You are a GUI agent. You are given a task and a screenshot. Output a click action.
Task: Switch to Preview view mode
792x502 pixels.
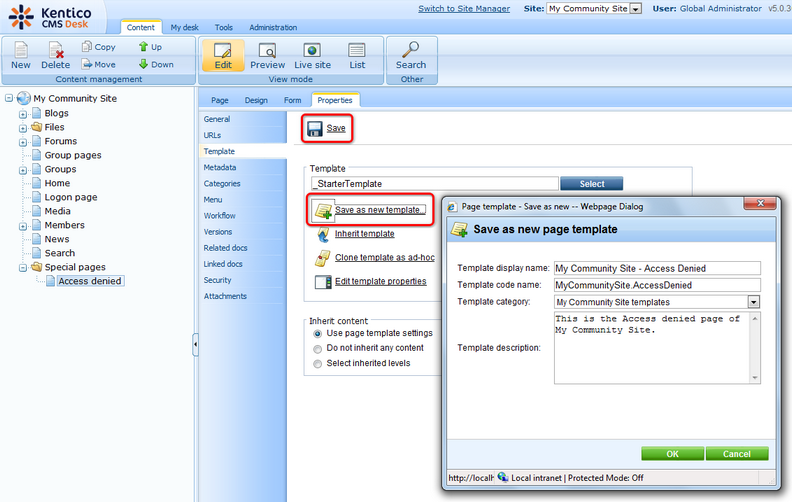pos(267,56)
